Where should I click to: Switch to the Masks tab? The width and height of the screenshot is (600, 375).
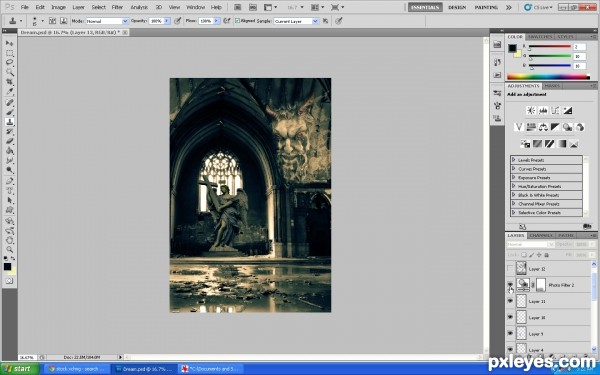pyautogui.click(x=552, y=86)
